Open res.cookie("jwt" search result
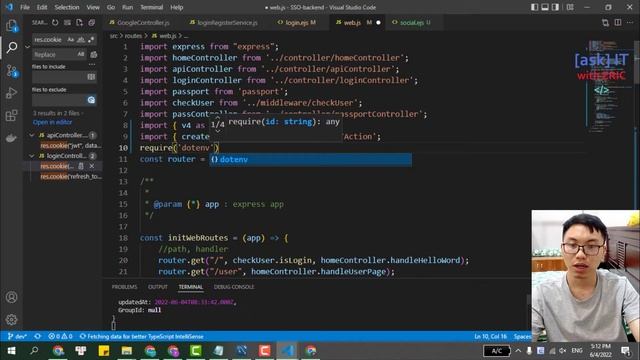This screenshot has width=640, height=360. click(x=70, y=146)
